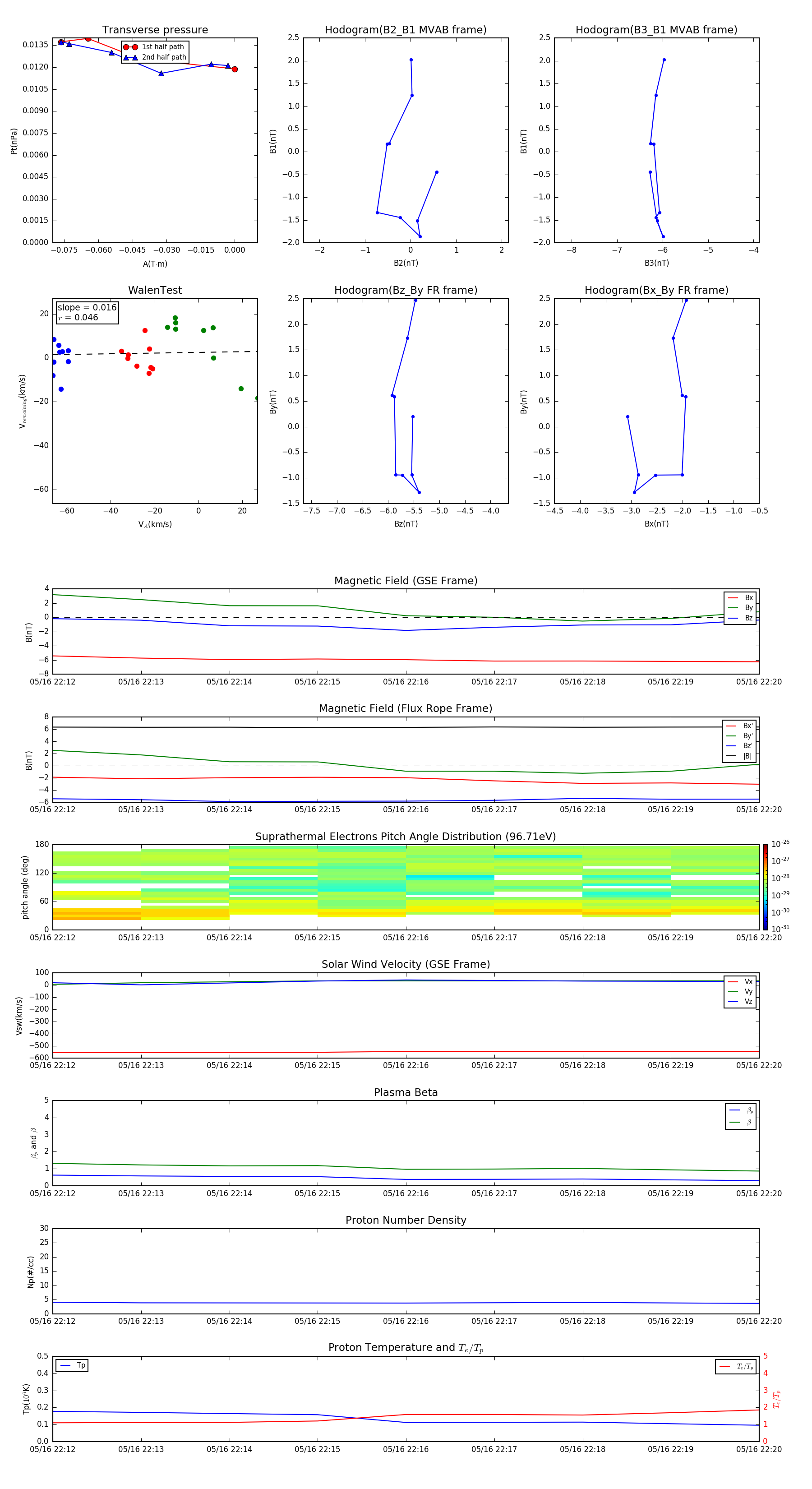Select the Suprathermal Electrons Pitch Angle Distribution title
Viewport: 812px width, 1489px height.
click(406, 837)
